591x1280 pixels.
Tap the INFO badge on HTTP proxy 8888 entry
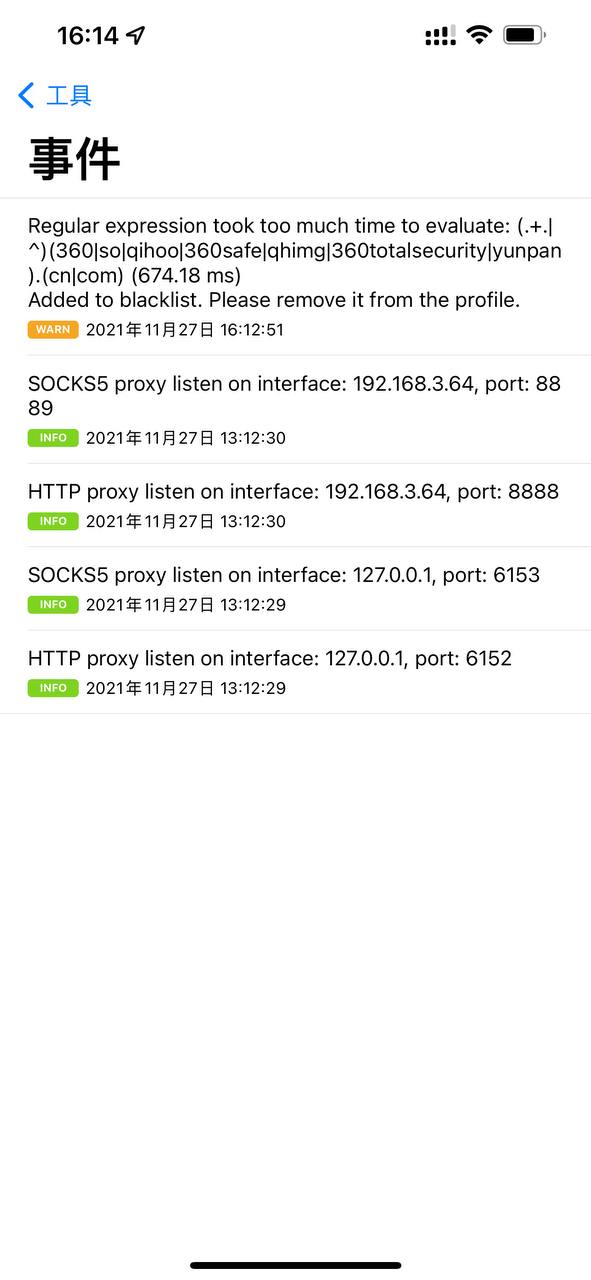[x=52, y=521]
